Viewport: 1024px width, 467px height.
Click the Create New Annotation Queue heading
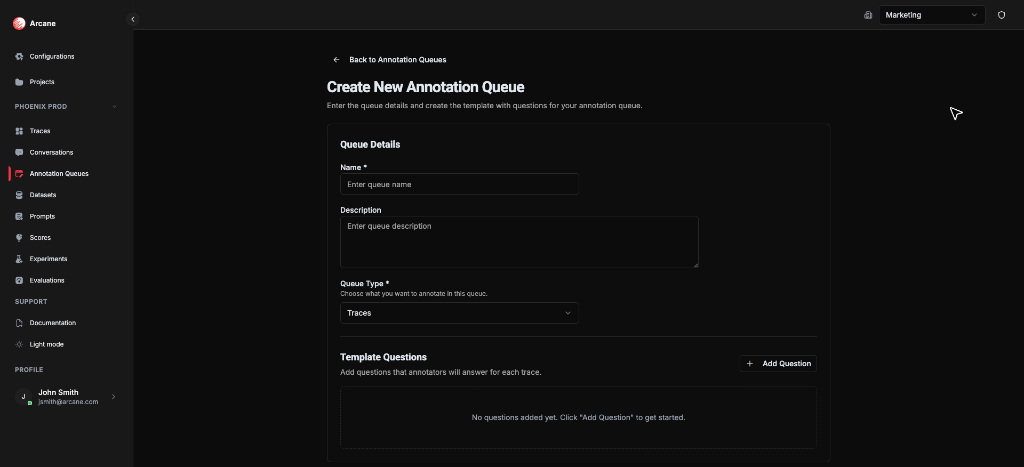425,87
